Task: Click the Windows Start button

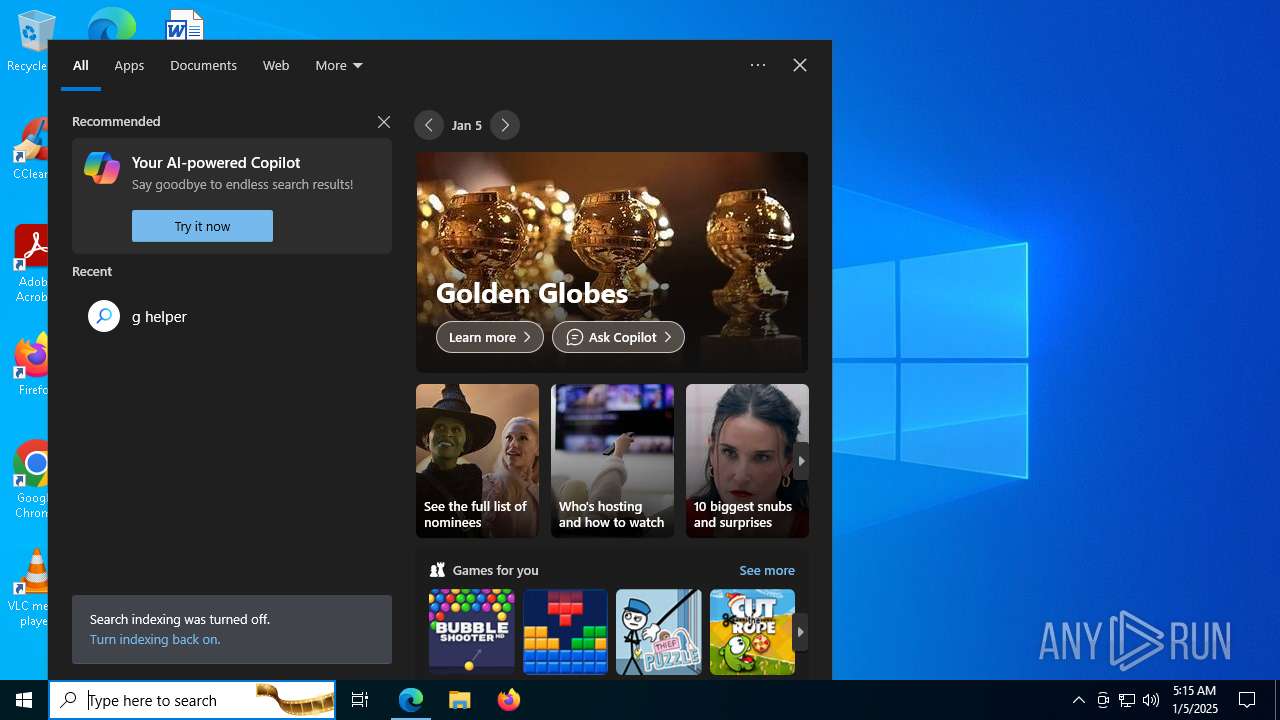Action: point(24,700)
